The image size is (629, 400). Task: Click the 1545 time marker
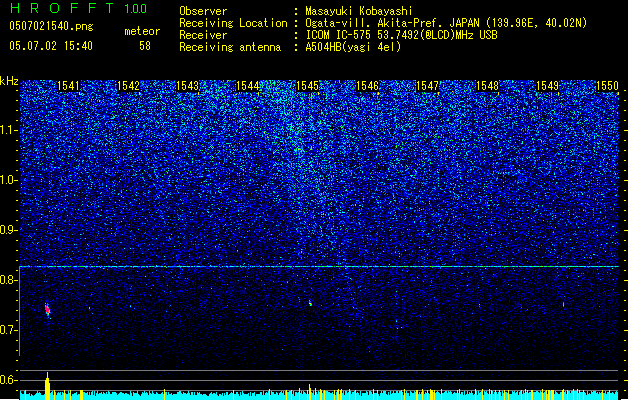[x=308, y=86]
